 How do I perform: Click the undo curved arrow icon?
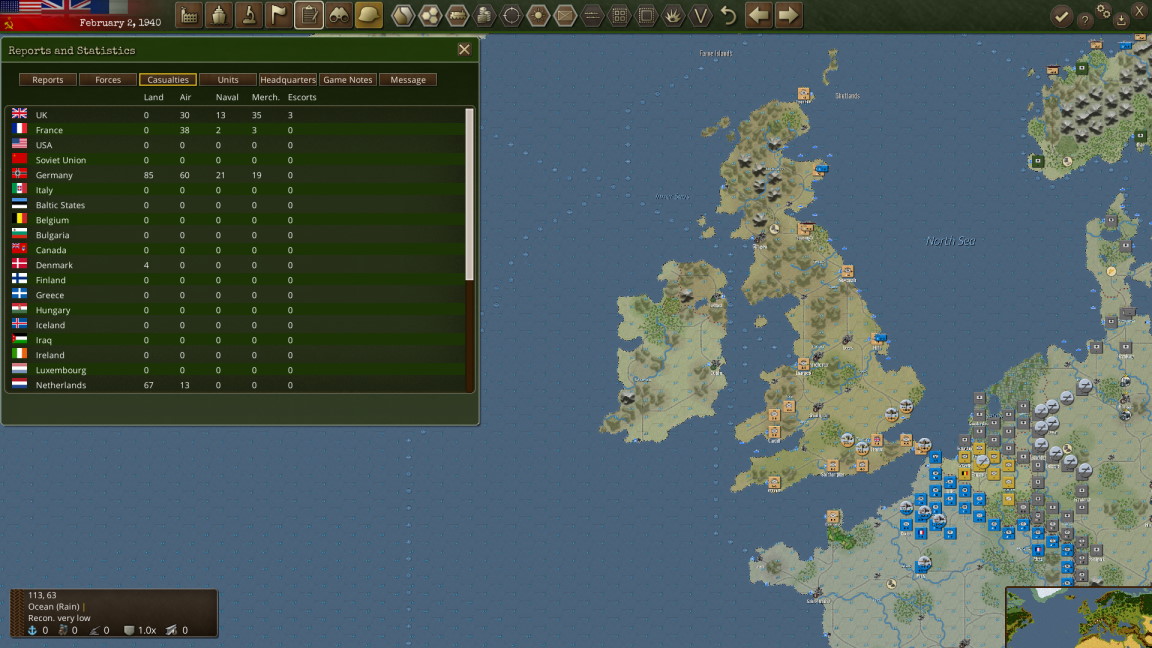pyautogui.click(x=728, y=15)
